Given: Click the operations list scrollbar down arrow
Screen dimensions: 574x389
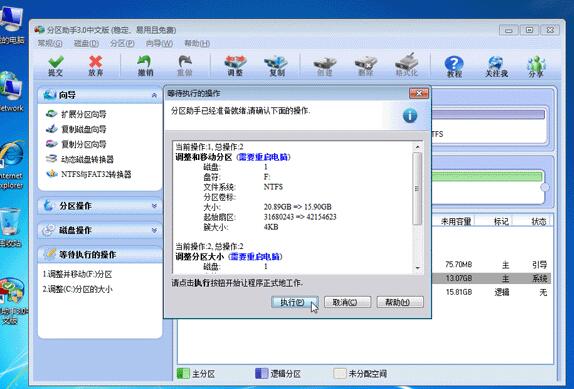Looking at the screenshot, I should (x=418, y=268).
